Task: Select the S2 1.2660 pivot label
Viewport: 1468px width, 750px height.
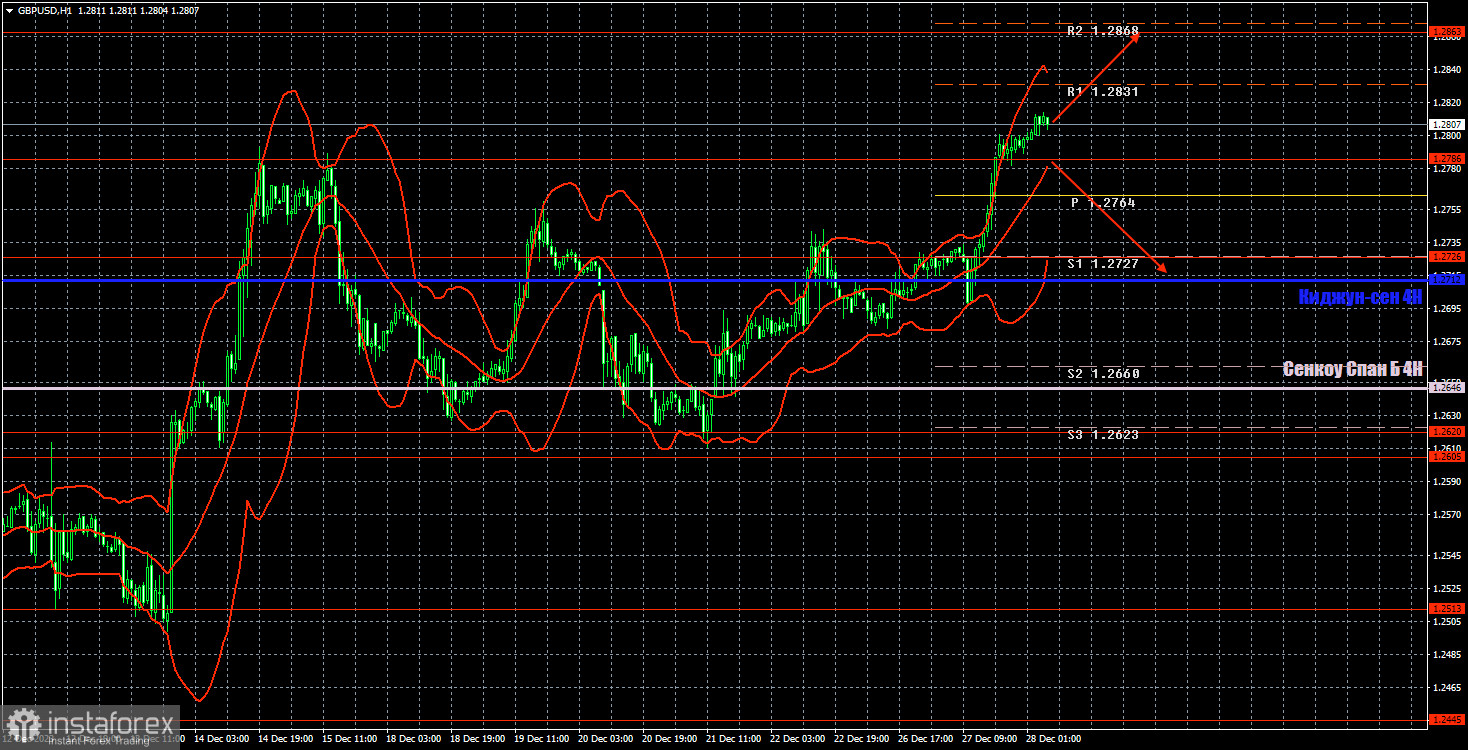Action: [x=1102, y=374]
